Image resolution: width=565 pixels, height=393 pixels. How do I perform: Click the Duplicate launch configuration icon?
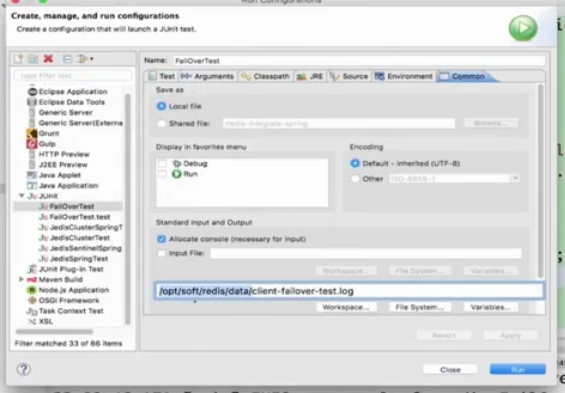click(x=33, y=59)
